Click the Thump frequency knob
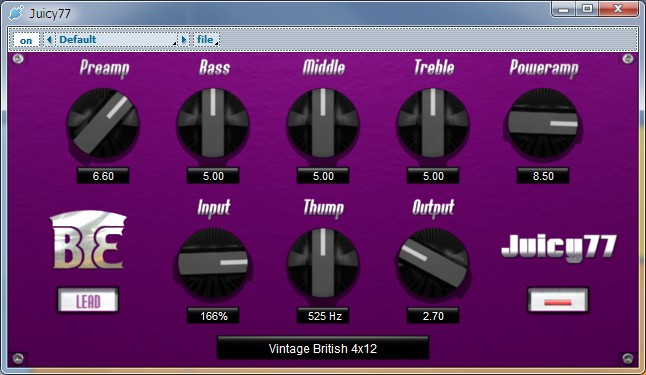The image size is (646, 375). point(323,263)
